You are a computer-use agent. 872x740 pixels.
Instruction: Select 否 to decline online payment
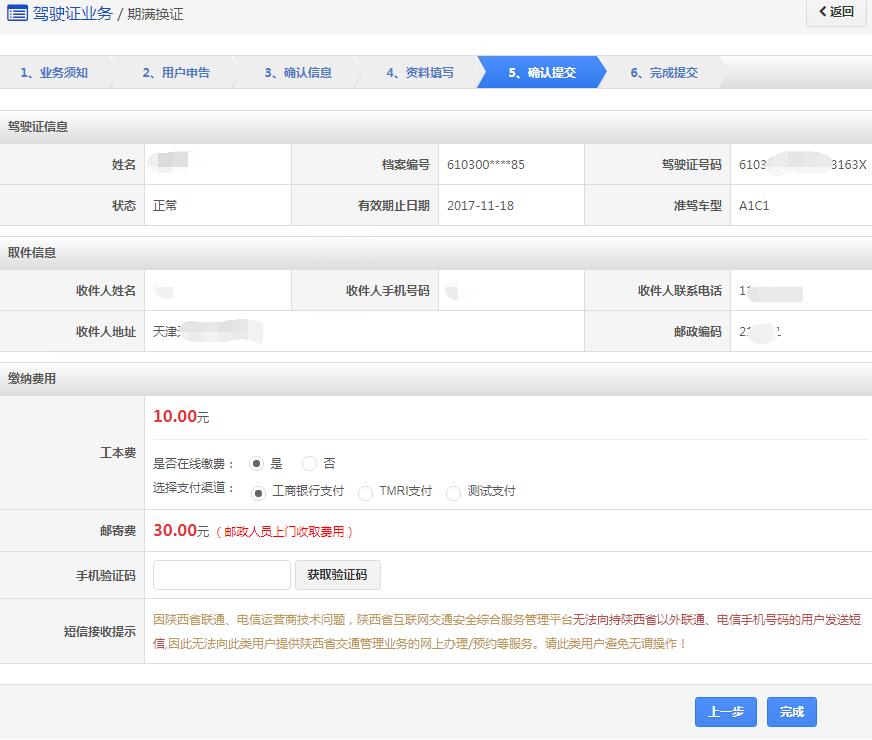pyautogui.click(x=310, y=463)
